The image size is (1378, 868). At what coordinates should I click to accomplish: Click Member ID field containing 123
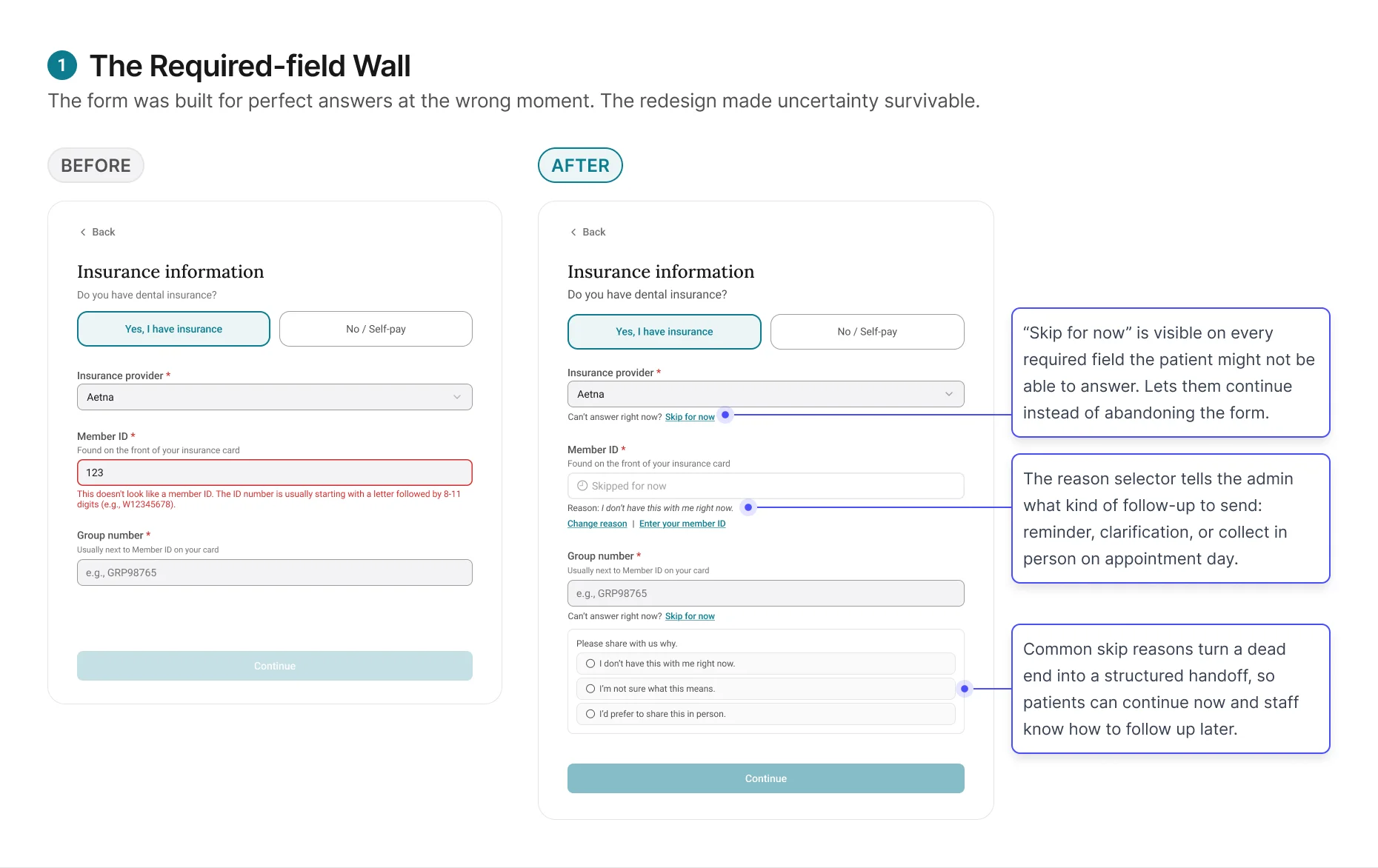[274, 473]
